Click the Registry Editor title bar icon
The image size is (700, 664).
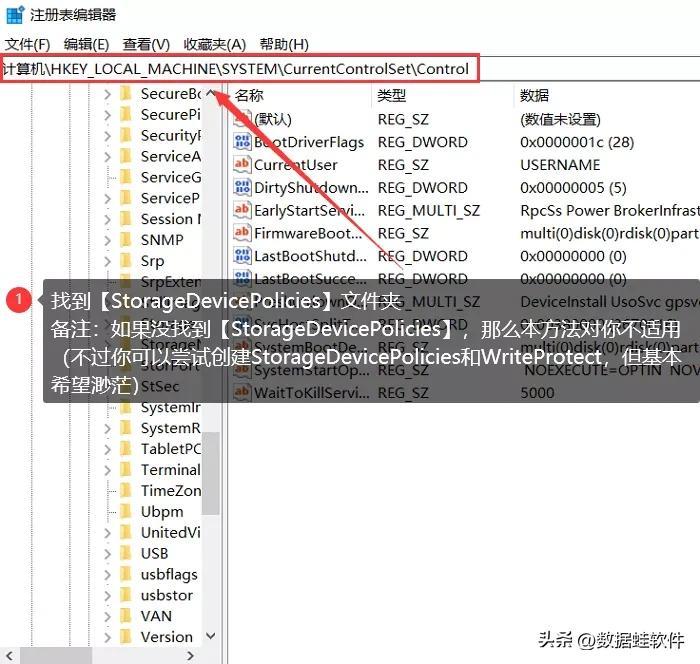[14, 14]
